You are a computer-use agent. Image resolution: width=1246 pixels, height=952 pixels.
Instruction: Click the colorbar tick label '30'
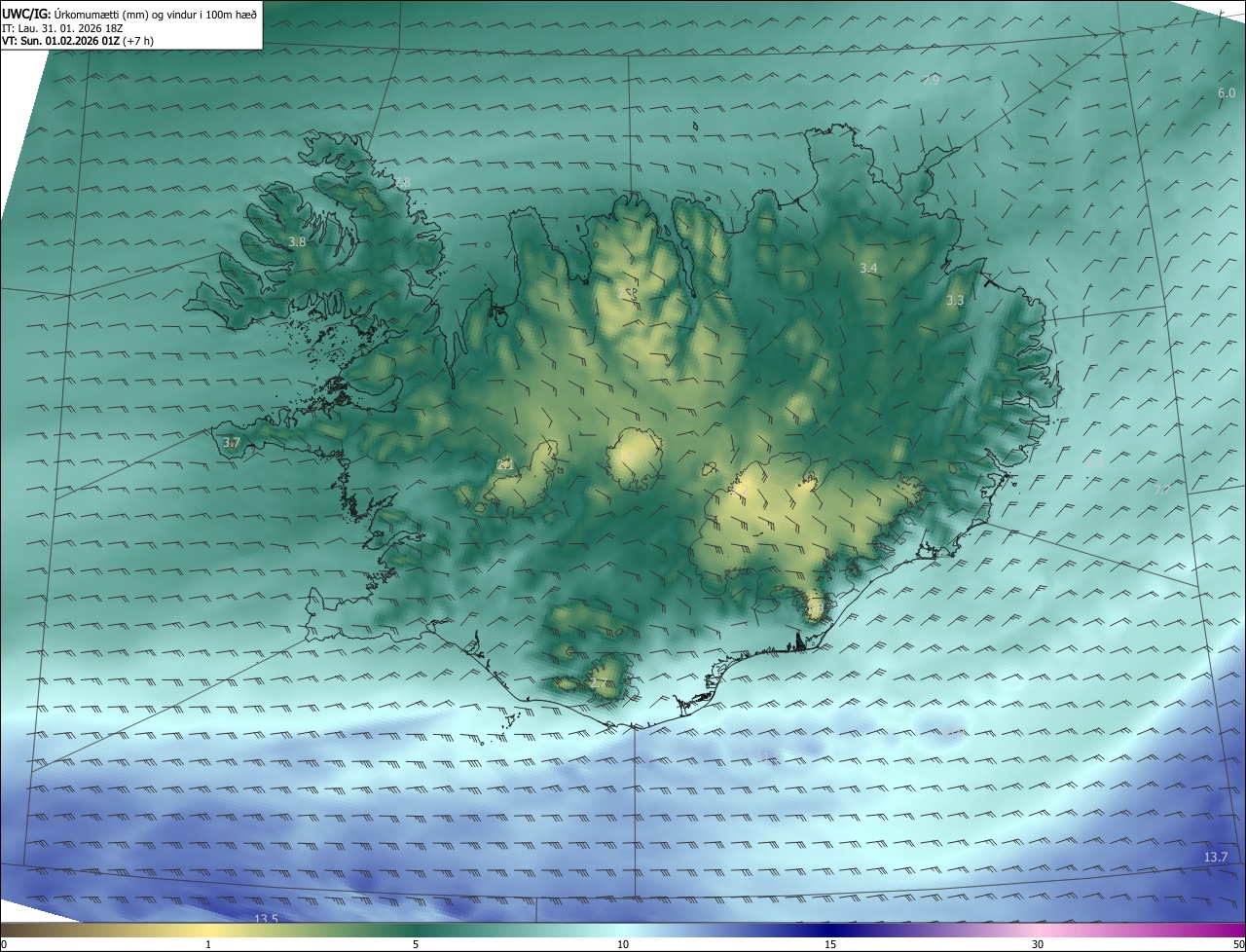point(1038,944)
